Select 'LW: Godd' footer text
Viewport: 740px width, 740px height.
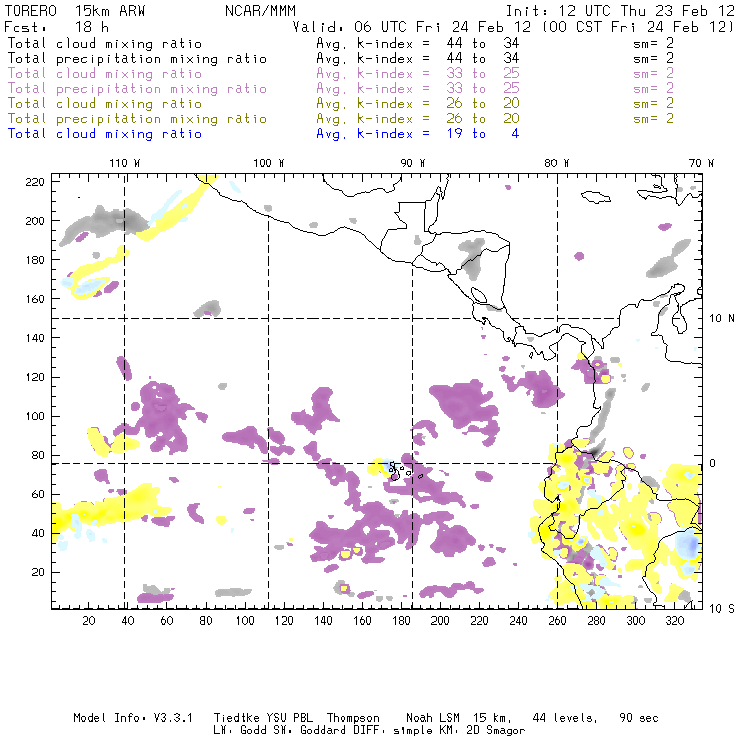(240, 731)
